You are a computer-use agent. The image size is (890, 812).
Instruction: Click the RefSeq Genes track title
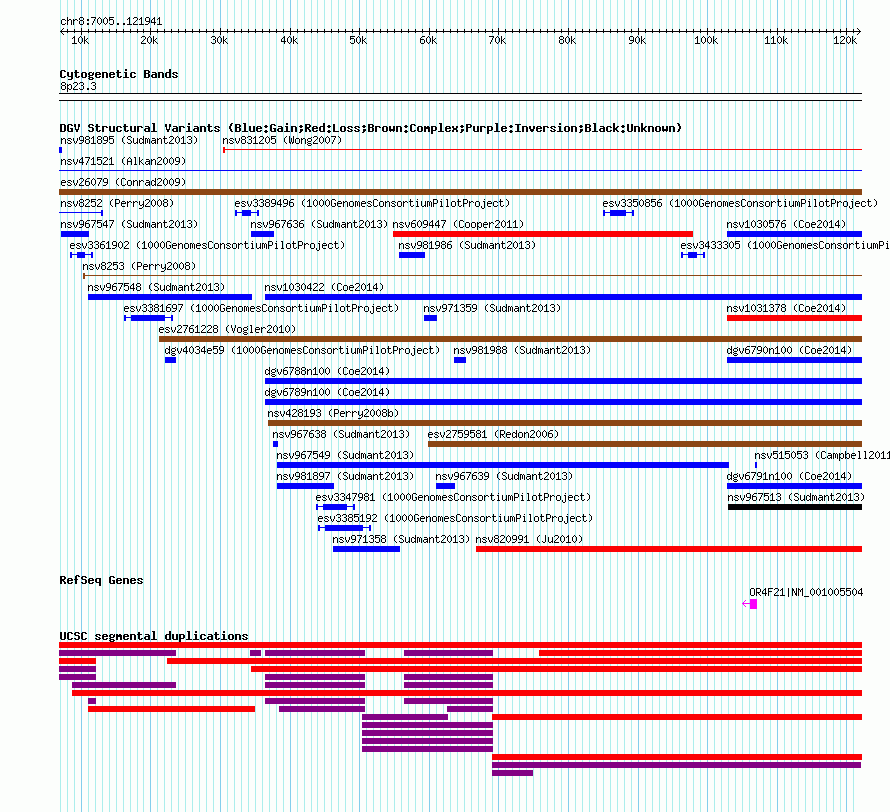[x=101, y=580]
